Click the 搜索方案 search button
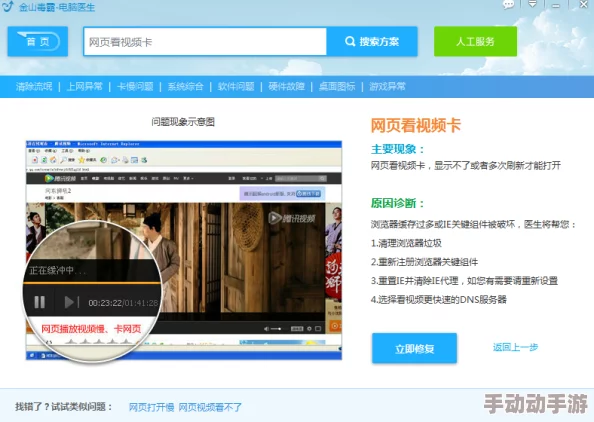The height and width of the screenshot is (422, 594). pyautogui.click(x=372, y=42)
